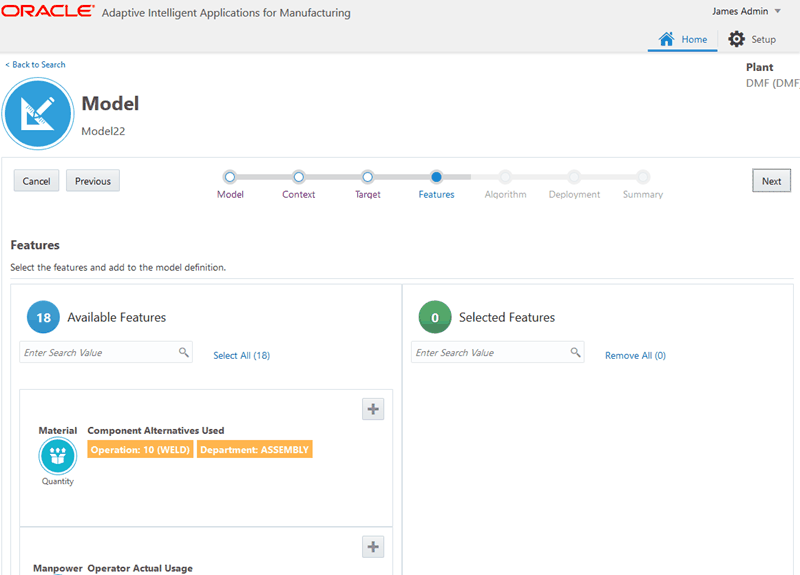Click the Select All (18) link
This screenshot has height=575, width=800.
(x=241, y=355)
